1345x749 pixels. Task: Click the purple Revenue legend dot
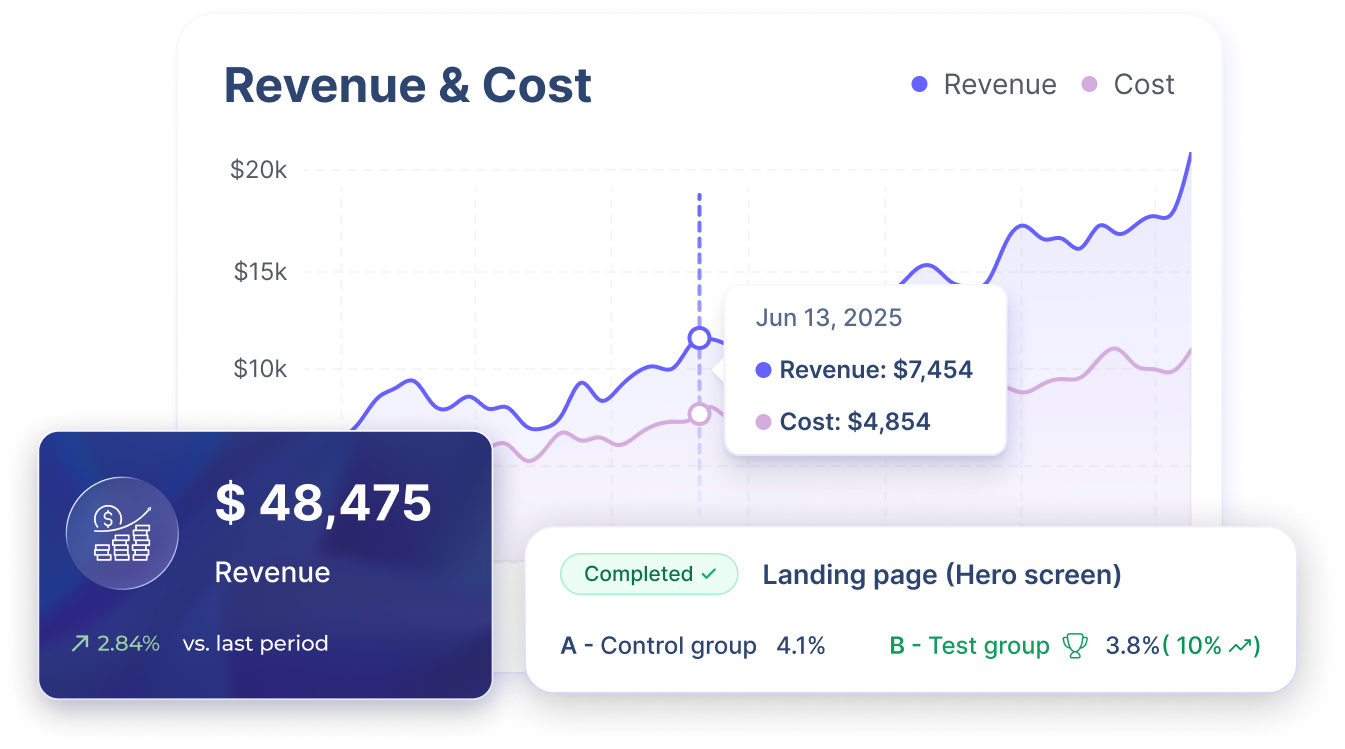pos(920,84)
